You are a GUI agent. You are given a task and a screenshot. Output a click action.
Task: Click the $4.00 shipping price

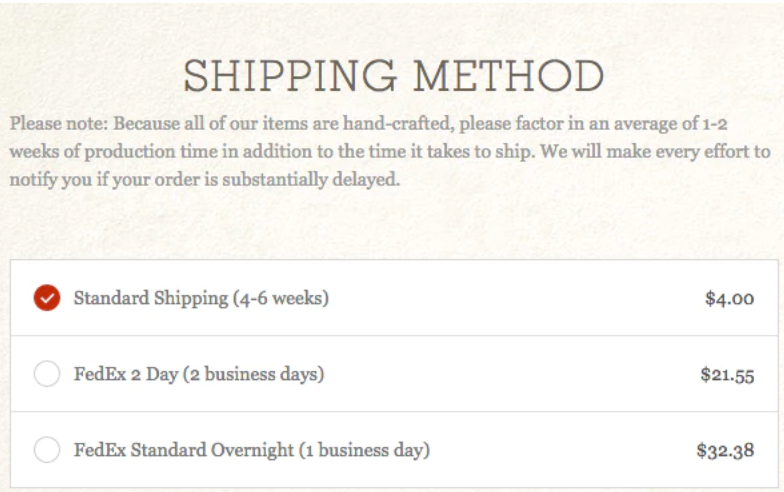pos(730,298)
